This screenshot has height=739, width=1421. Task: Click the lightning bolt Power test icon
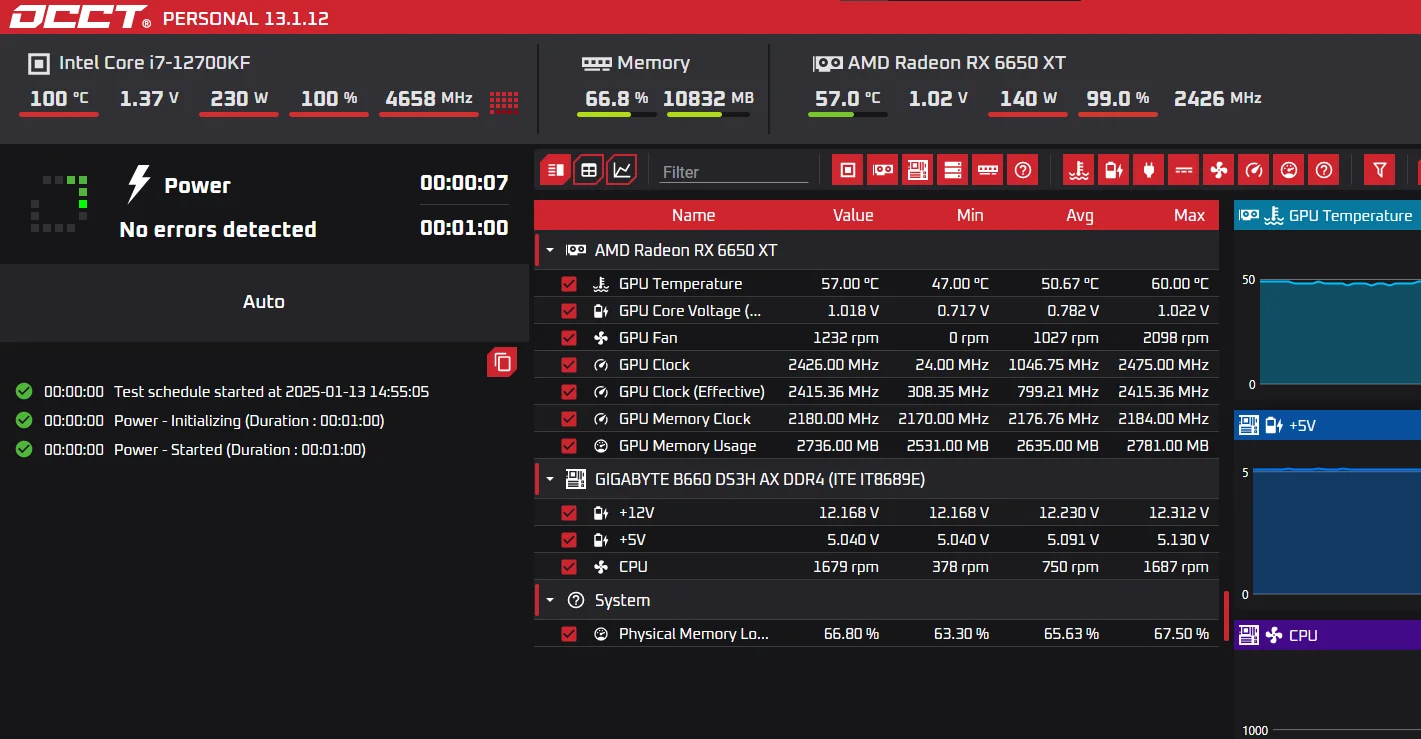click(138, 185)
